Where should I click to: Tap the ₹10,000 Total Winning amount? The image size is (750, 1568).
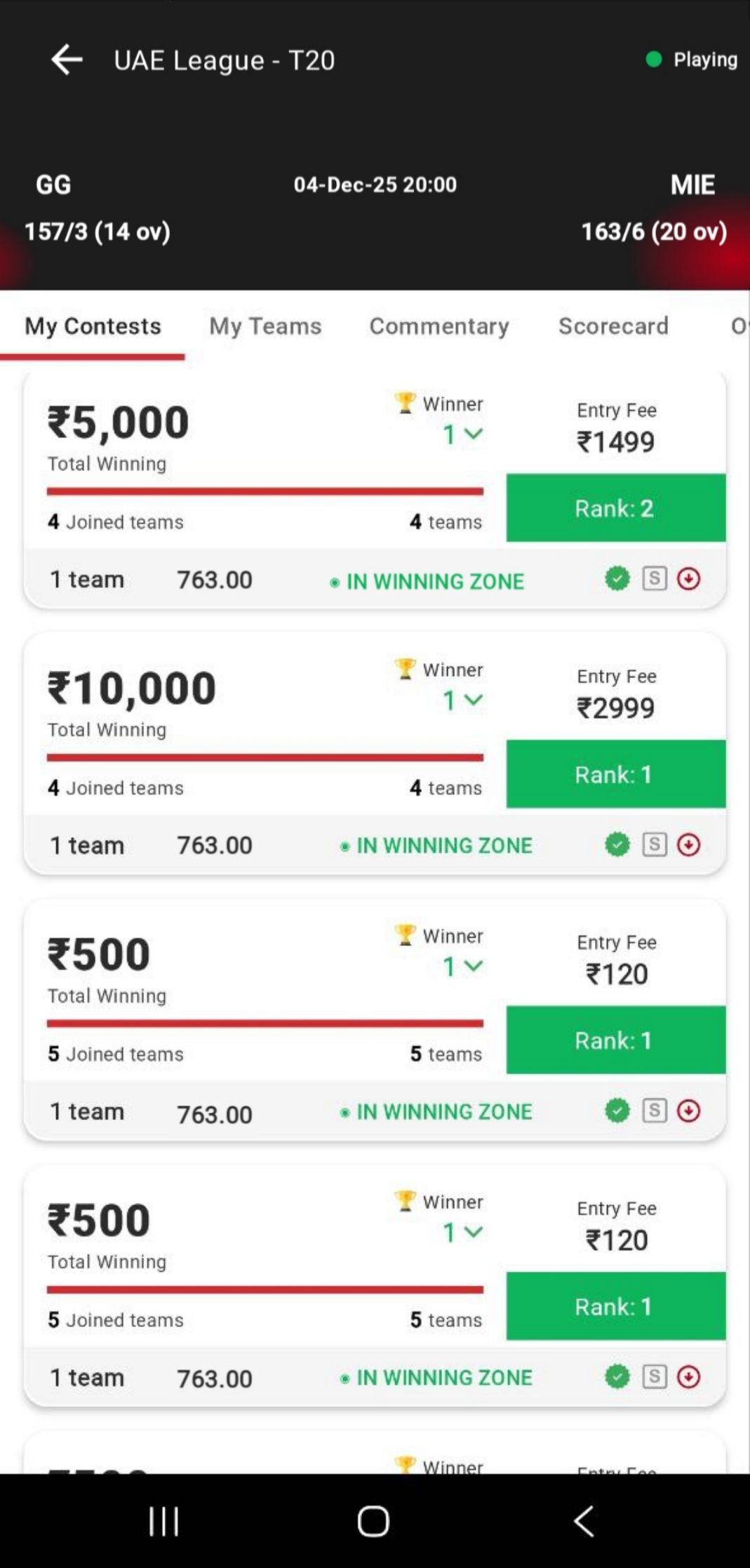tap(132, 688)
